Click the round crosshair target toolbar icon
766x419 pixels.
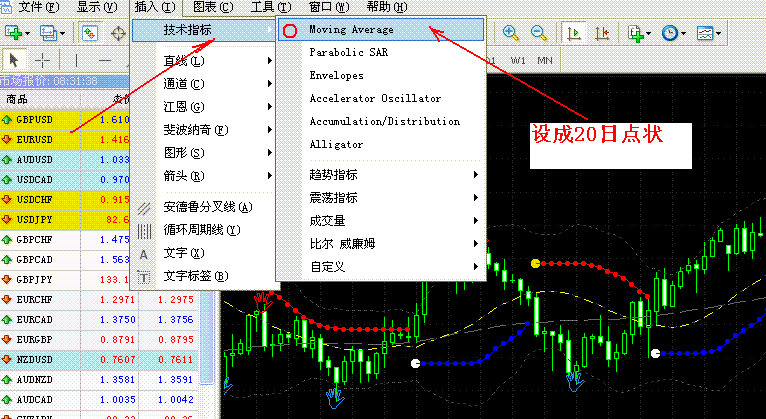pos(118,33)
